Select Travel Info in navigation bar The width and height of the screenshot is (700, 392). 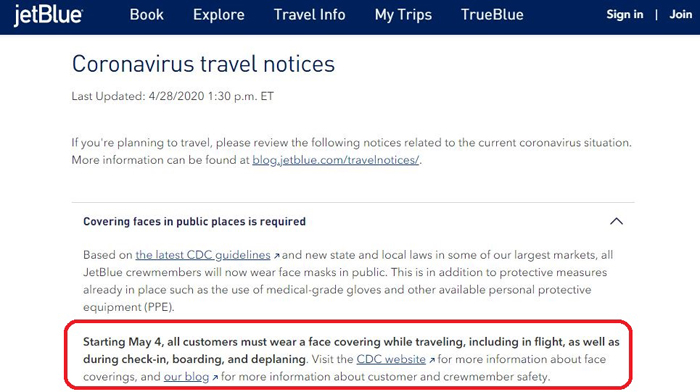pyautogui.click(x=309, y=15)
